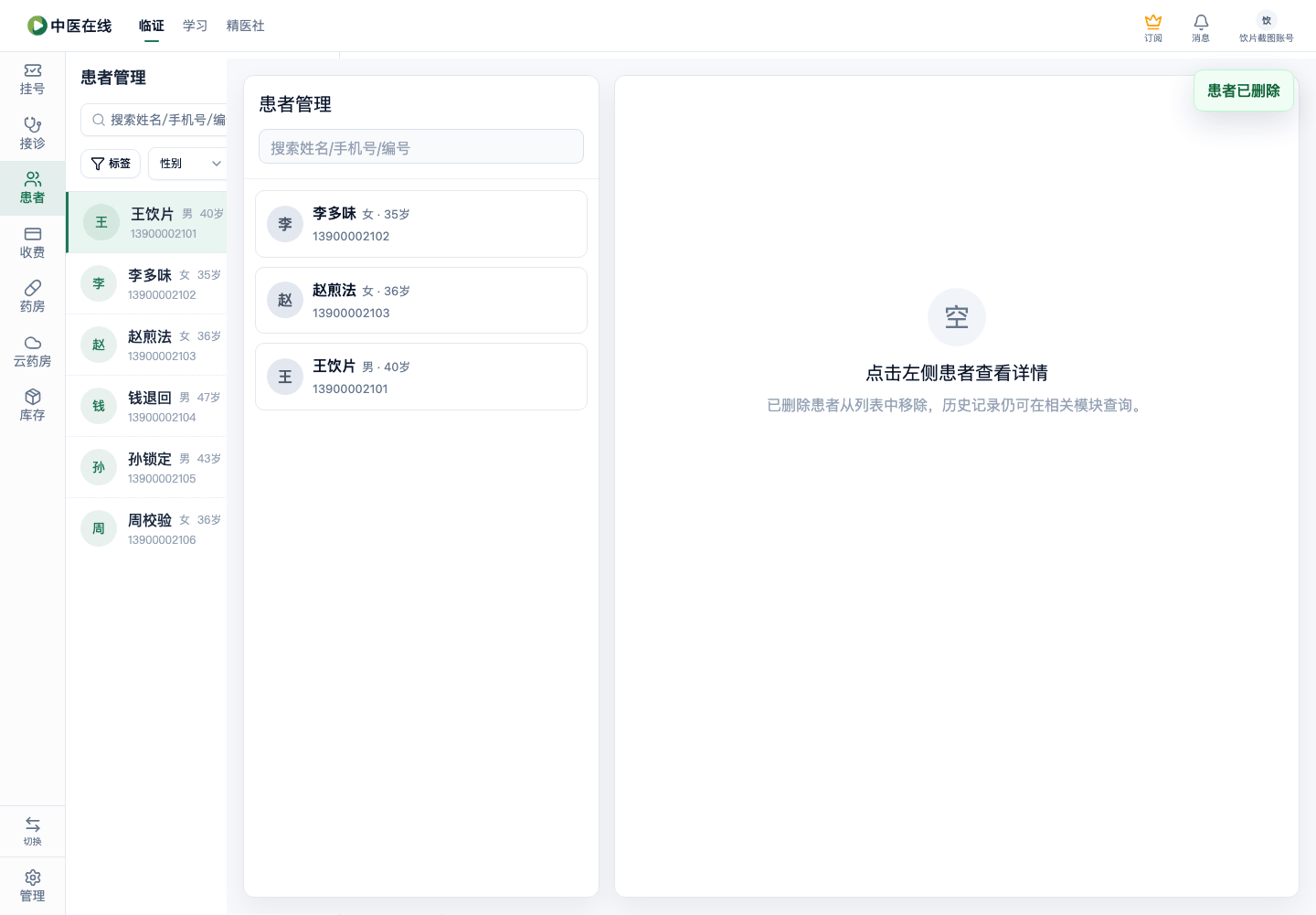Viewport: 1316px width, 915px height.
Task: Open 李多味 card 13900002102
Action: (421, 224)
